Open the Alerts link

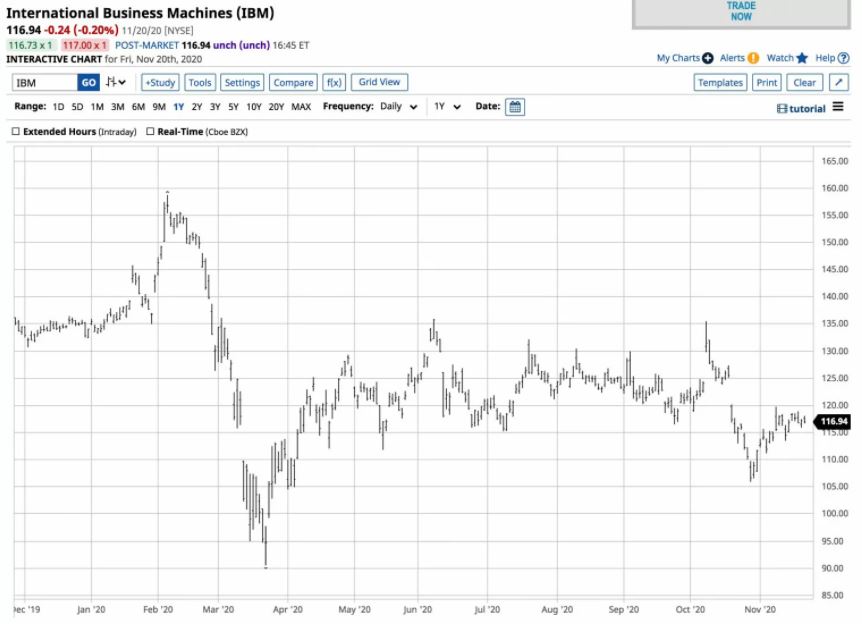732,58
